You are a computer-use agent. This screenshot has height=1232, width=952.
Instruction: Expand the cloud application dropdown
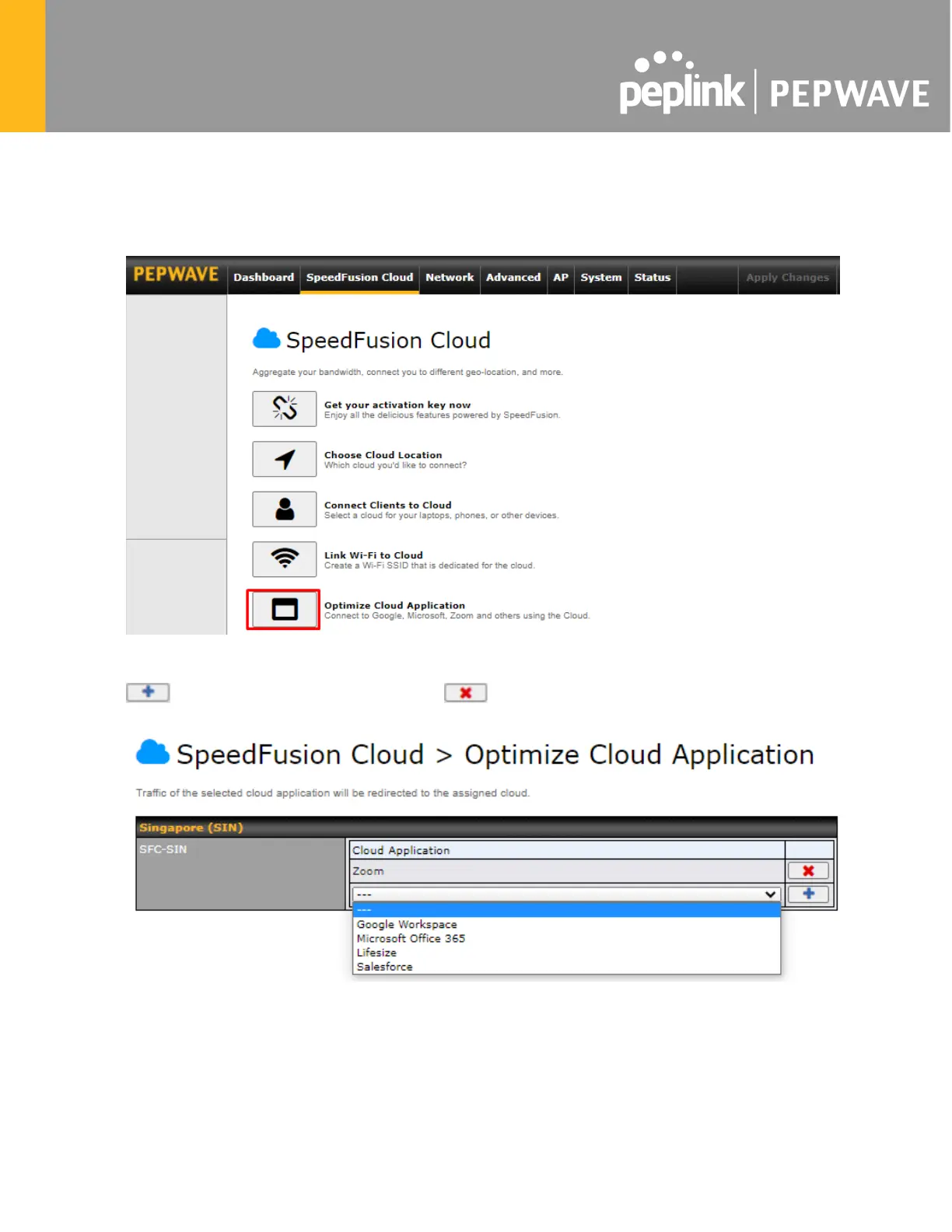(x=566, y=894)
